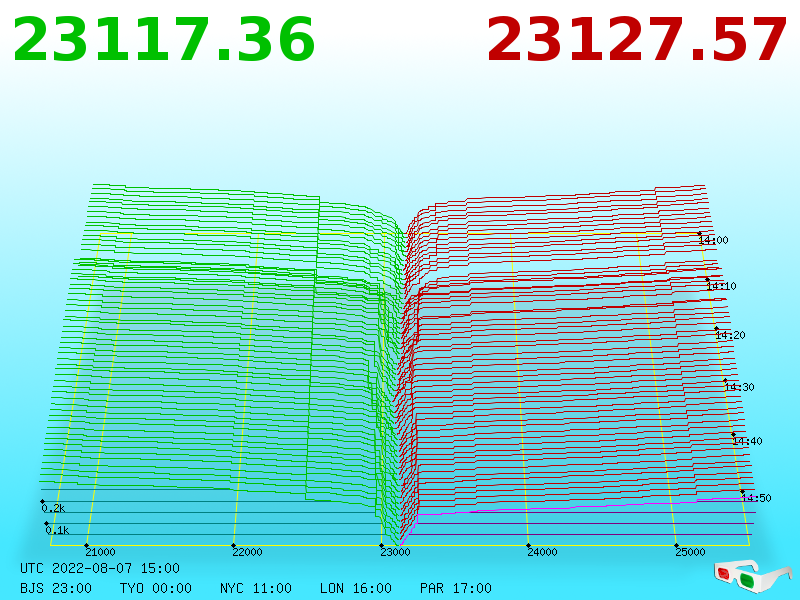Screen dimensions: 800x600
Task: Click the 14:10 time axis marker
Action: pyautogui.click(x=721, y=286)
